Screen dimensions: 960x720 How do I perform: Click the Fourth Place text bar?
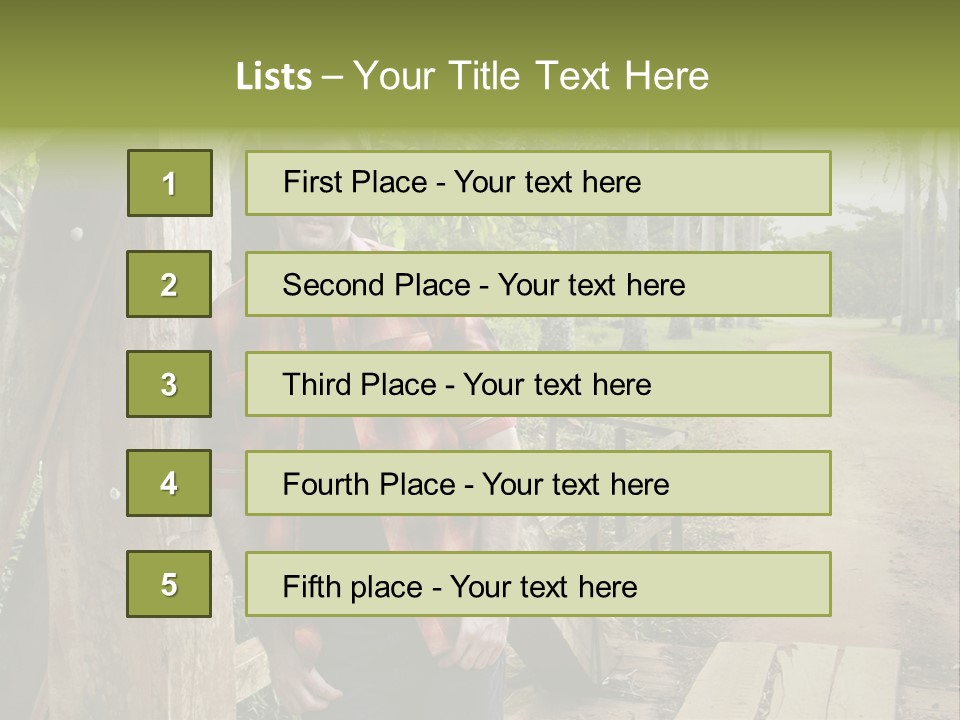(x=538, y=483)
